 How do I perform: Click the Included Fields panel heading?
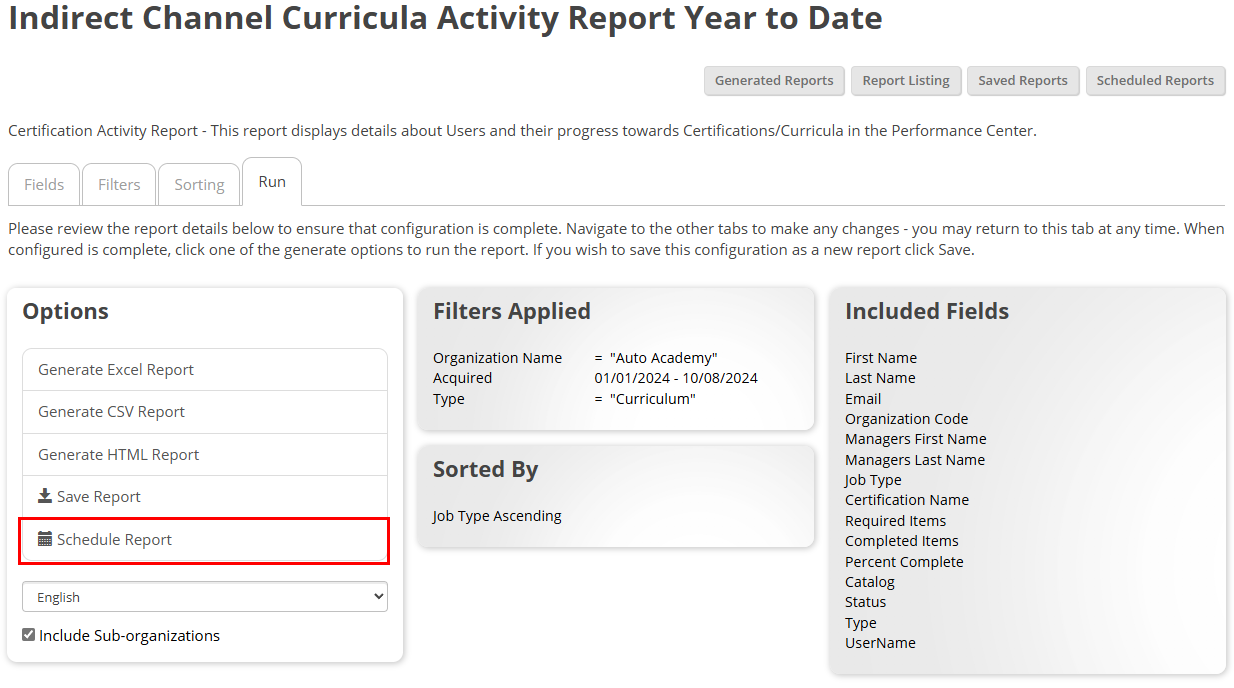(x=927, y=311)
